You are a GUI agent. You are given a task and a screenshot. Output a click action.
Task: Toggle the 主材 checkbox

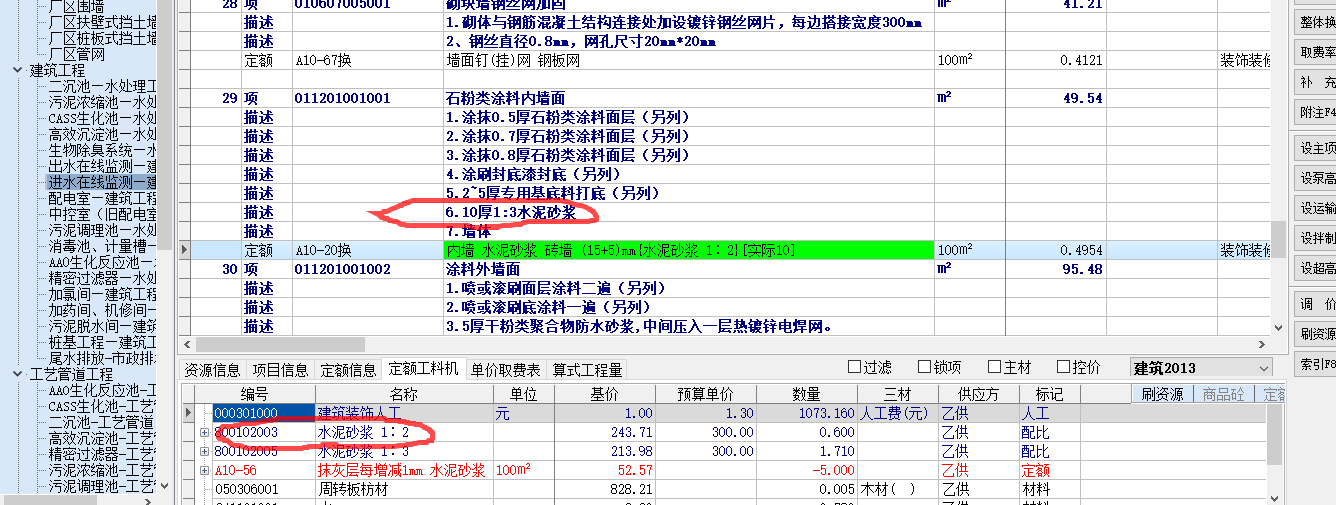[x=994, y=367]
